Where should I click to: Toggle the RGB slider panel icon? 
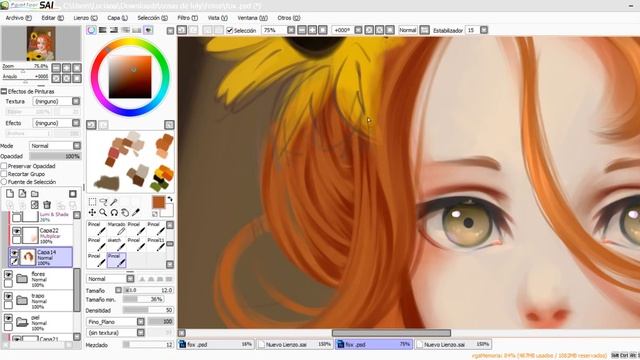pyautogui.click(x=102, y=30)
